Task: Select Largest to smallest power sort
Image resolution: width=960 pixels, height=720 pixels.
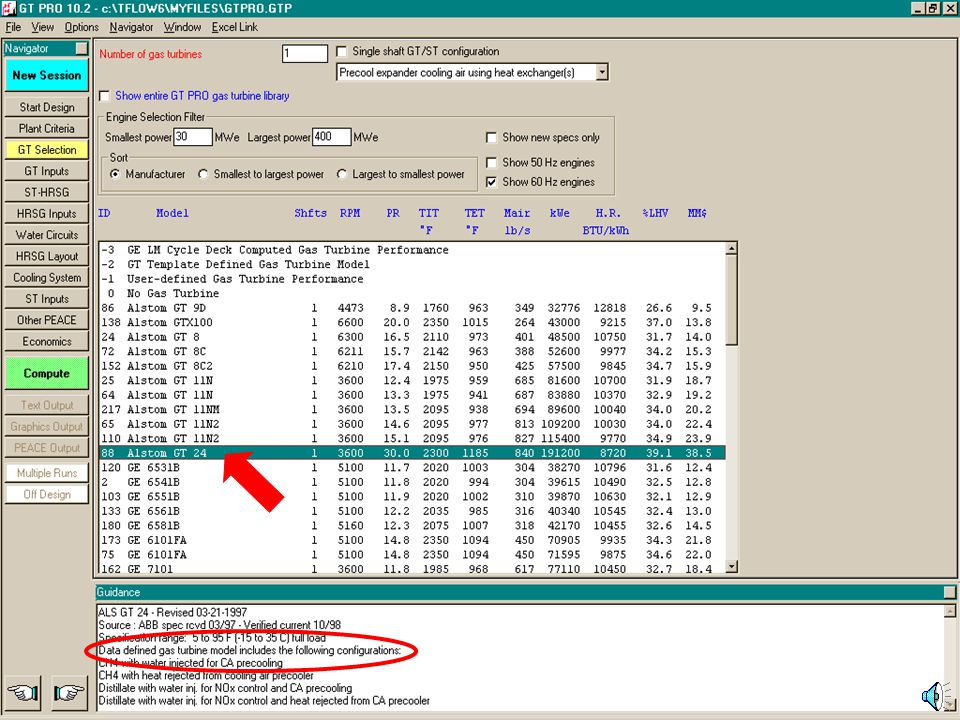Action: 342,174
